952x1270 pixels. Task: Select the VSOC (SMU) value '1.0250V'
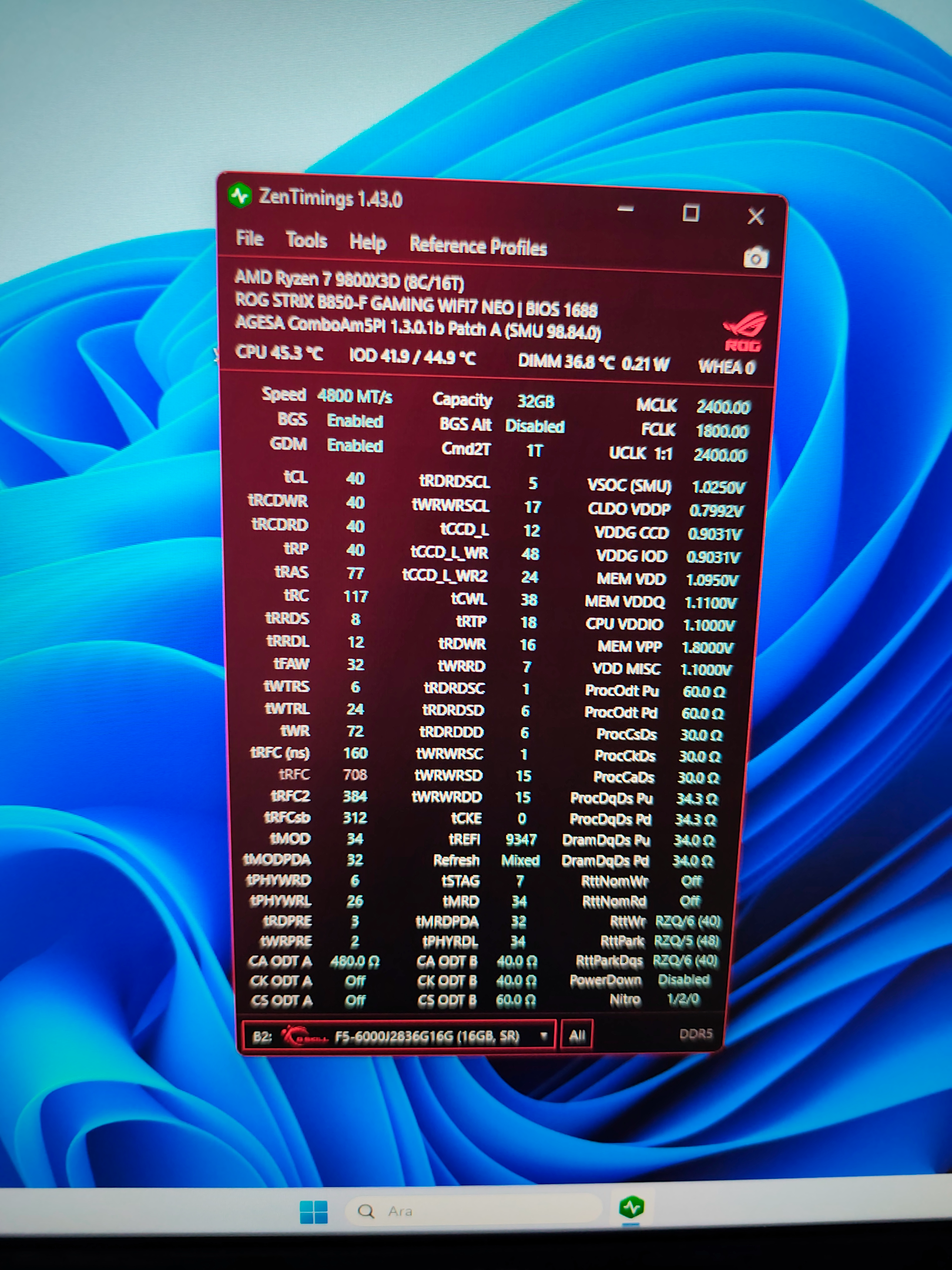coord(719,487)
